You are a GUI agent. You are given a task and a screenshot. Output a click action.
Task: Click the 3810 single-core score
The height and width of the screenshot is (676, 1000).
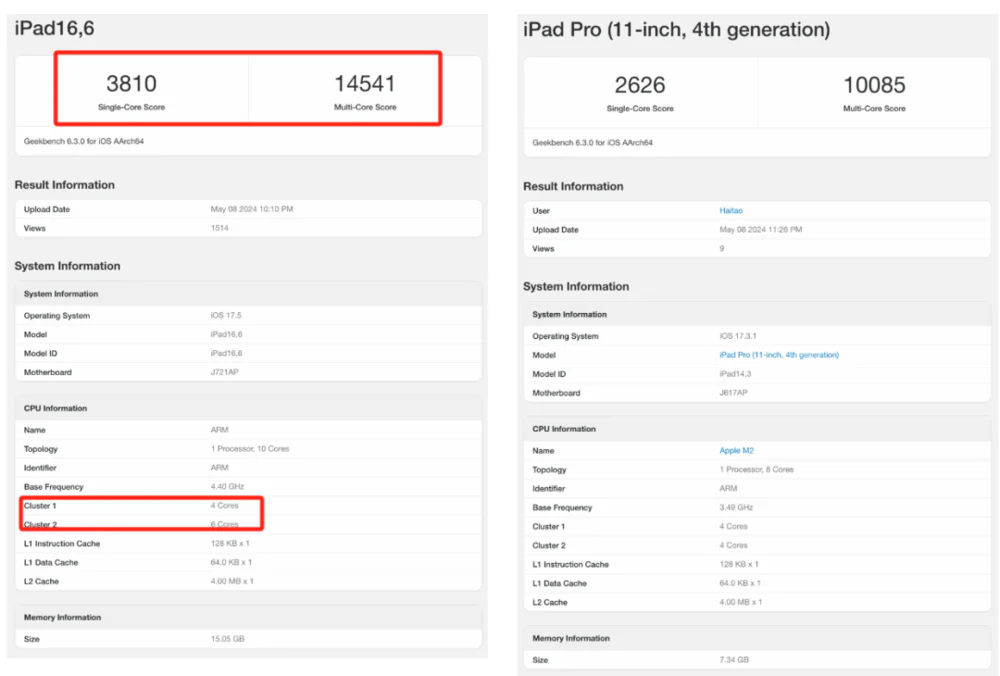pos(131,84)
